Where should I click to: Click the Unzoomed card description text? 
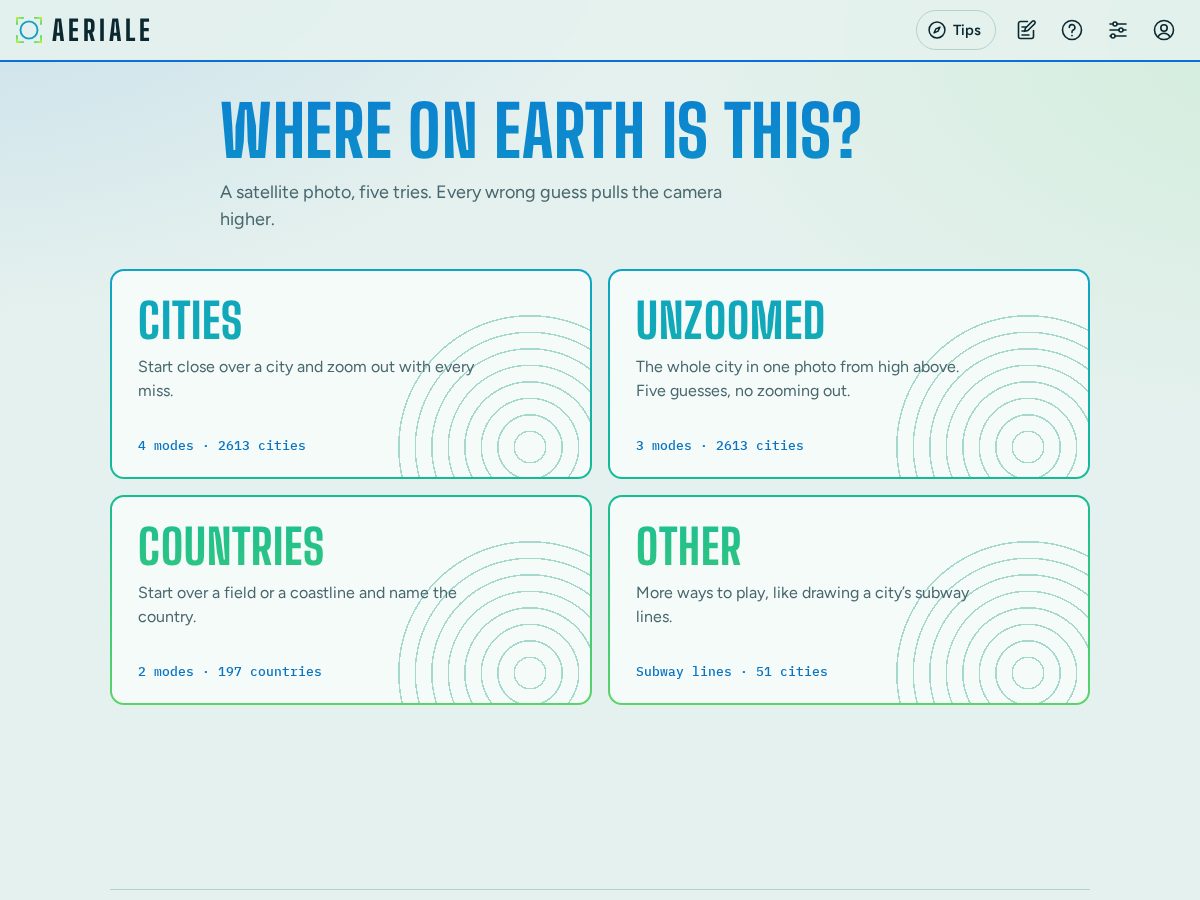coord(798,379)
